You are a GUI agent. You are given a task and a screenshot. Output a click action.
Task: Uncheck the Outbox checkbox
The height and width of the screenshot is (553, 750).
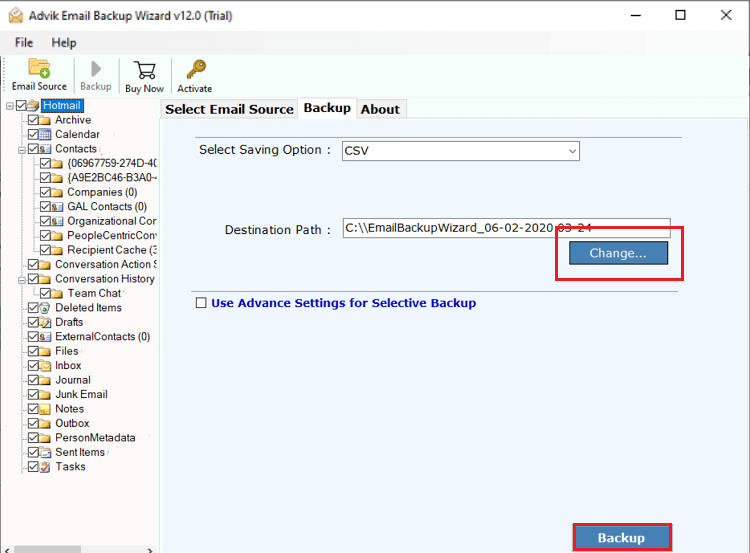point(33,423)
